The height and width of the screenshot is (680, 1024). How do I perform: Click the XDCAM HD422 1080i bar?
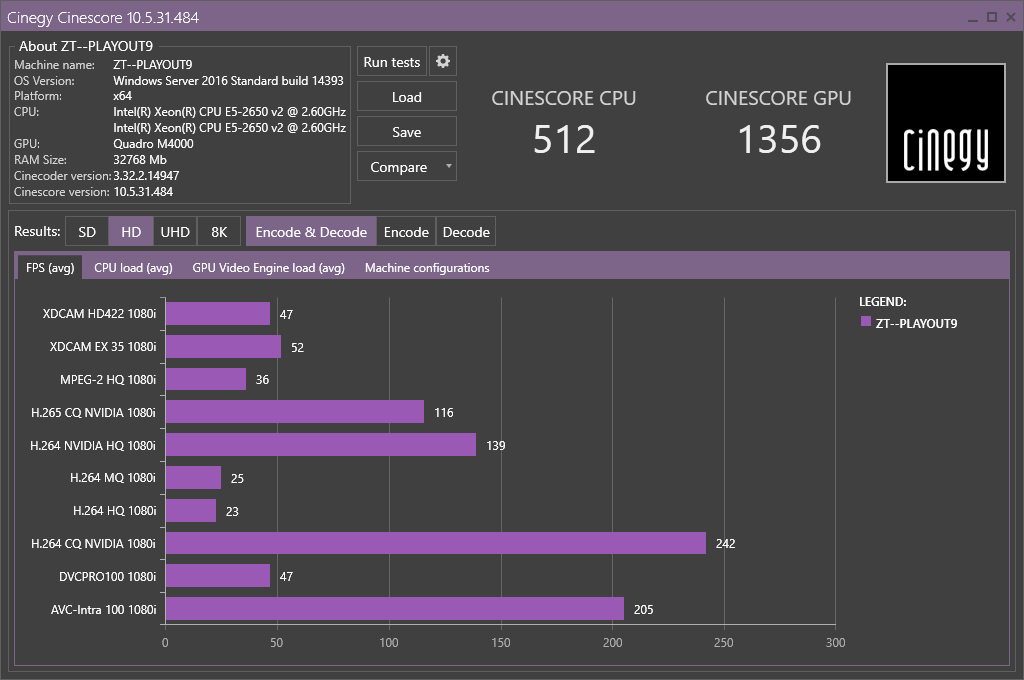point(217,314)
